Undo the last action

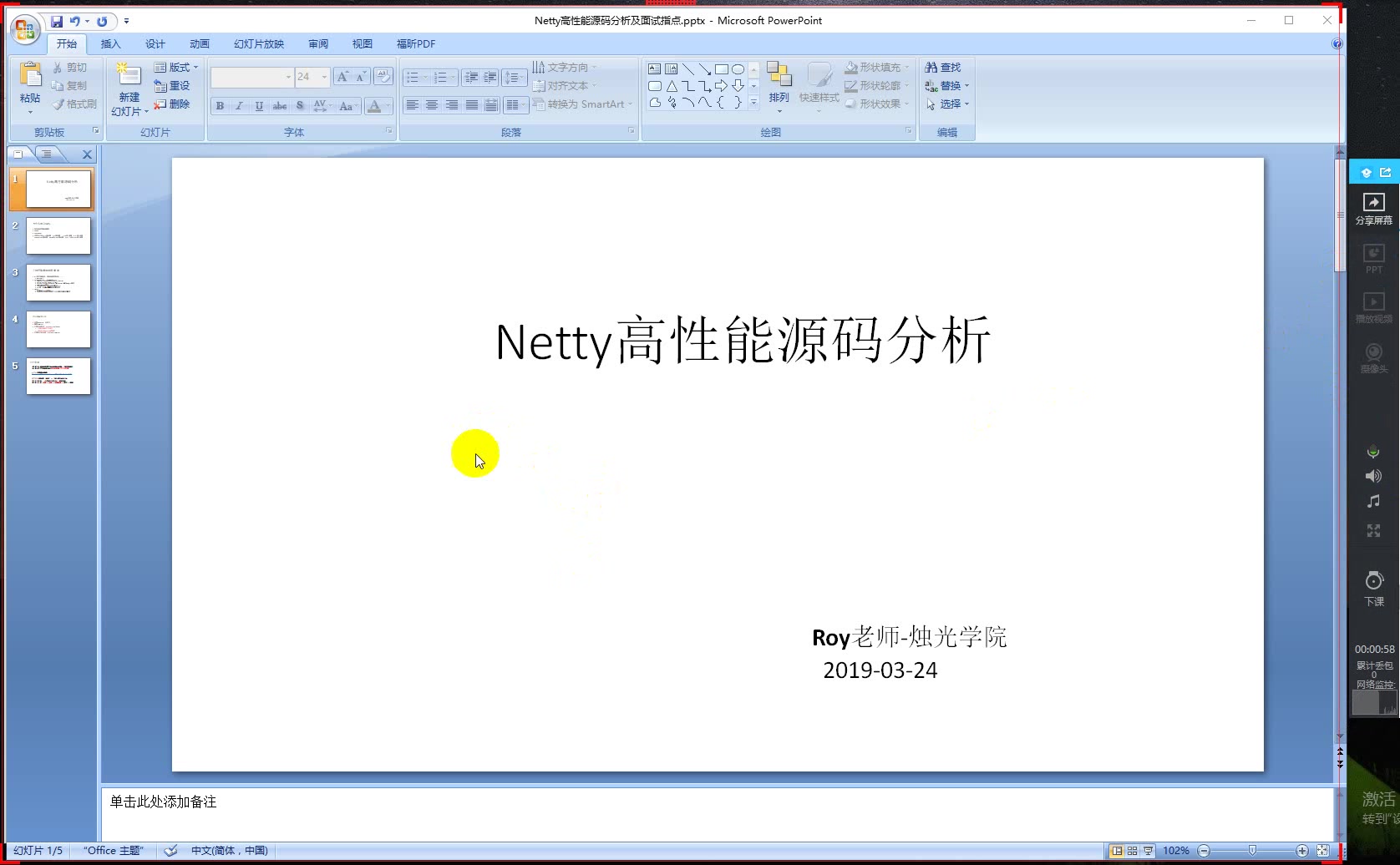pyautogui.click(x=75, y=21)
